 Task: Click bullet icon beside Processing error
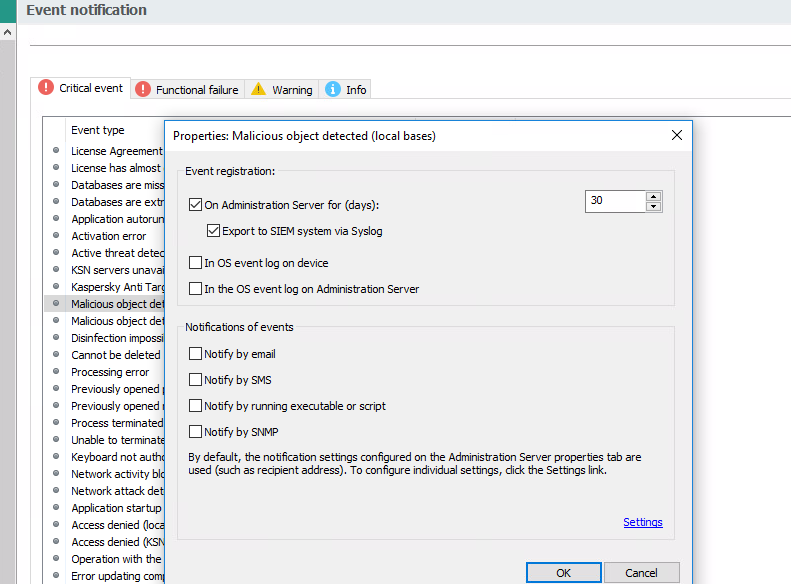pos(57,372)
